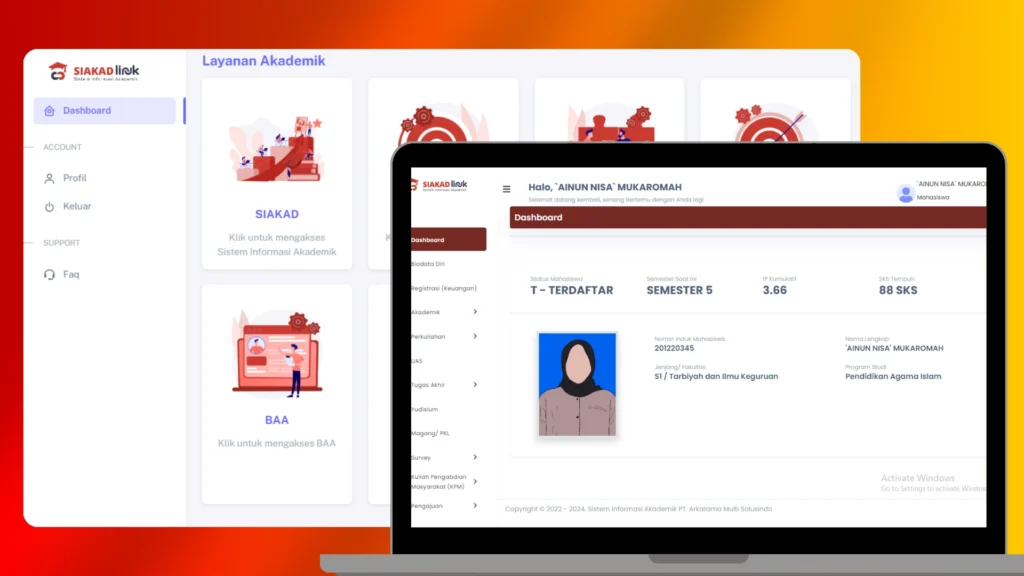Open the Magang/ PKL menu item
Viewport: 1024px width, 576px height.
(x=430, y=433)
